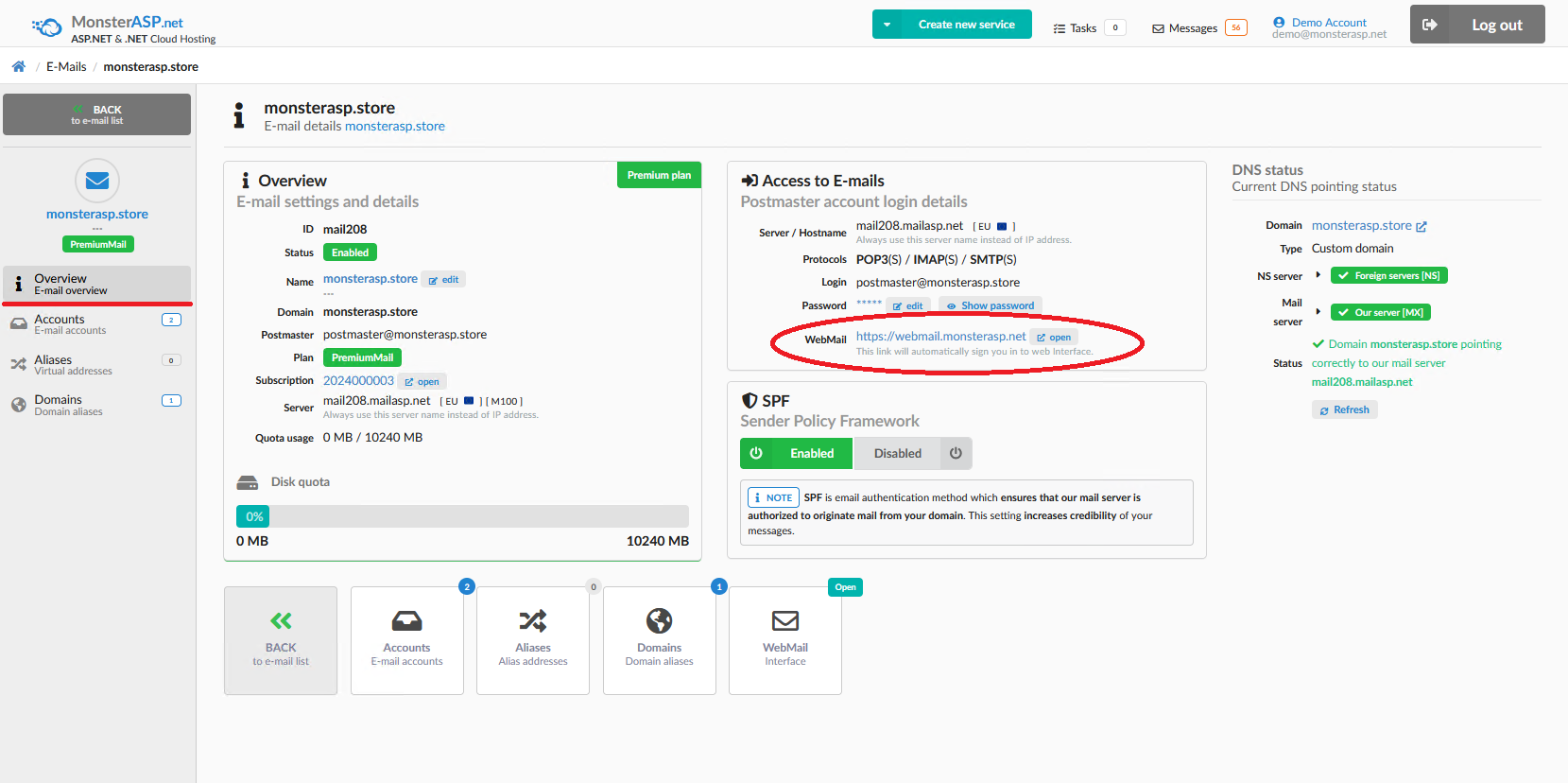1568x783 pixels.
Task: Click BACK to e-mail list sidebar button
Action: 96,114
